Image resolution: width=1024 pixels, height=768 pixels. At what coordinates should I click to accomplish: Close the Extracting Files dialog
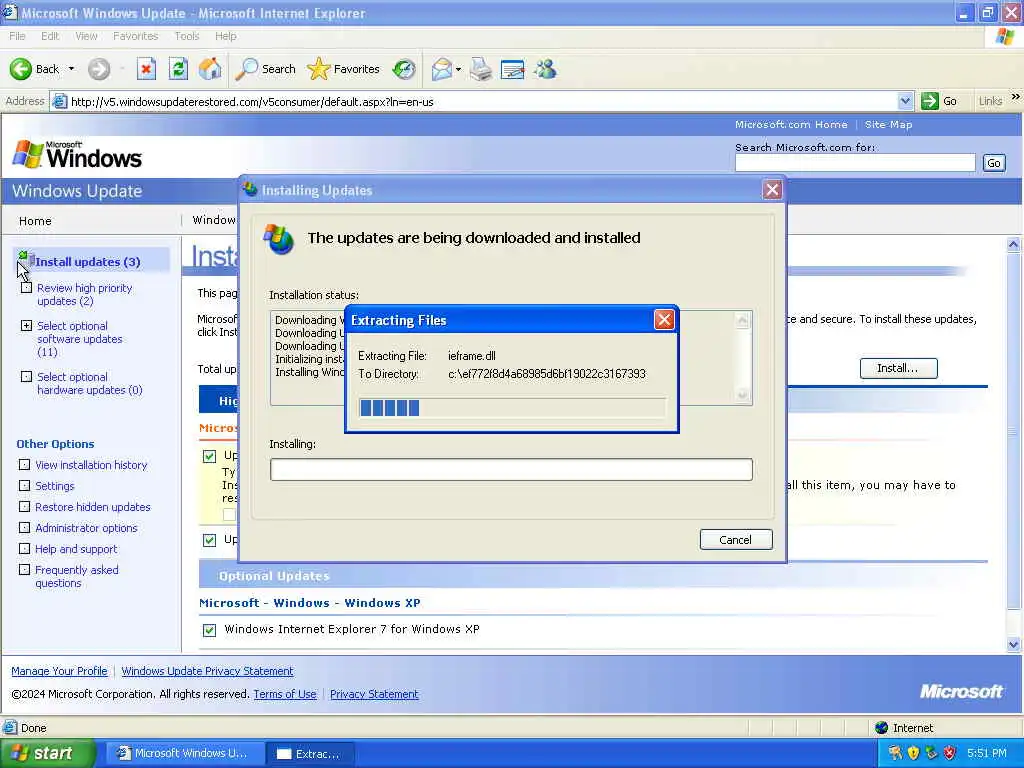tap(664, 319)
